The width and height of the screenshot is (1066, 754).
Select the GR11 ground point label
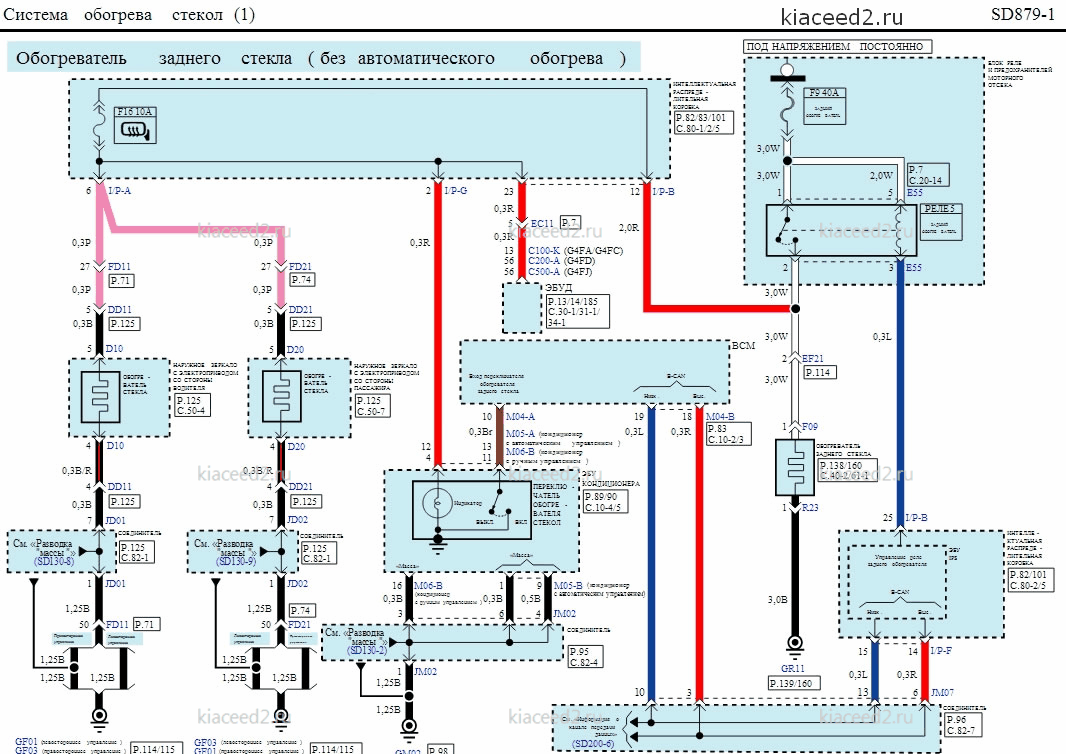[793, 669]
